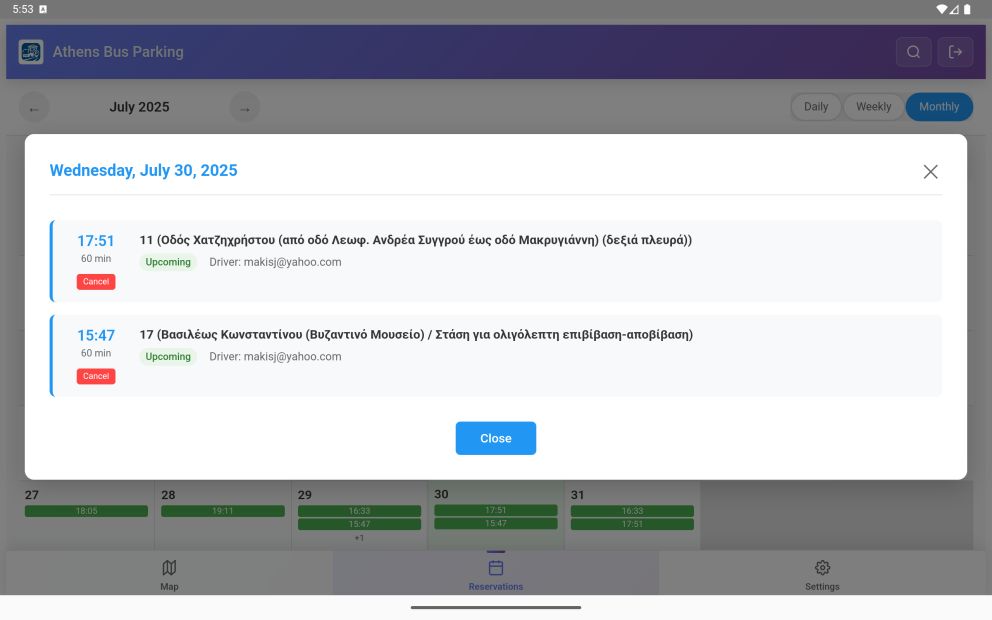Image resolution: width=992 pixels, height=620 pixels.
Task: Click the 15:47 time label in dialog
Action: tap(96, 335)
